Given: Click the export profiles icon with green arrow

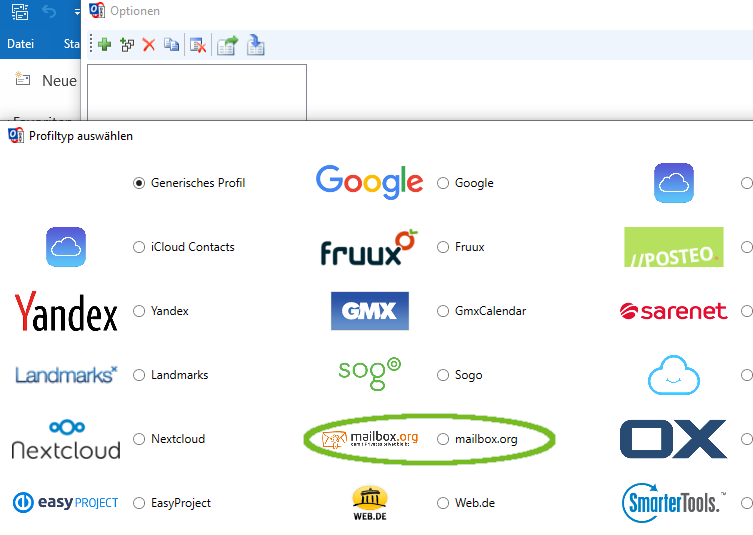Looking at the screenshot, I should pos(228,45).
